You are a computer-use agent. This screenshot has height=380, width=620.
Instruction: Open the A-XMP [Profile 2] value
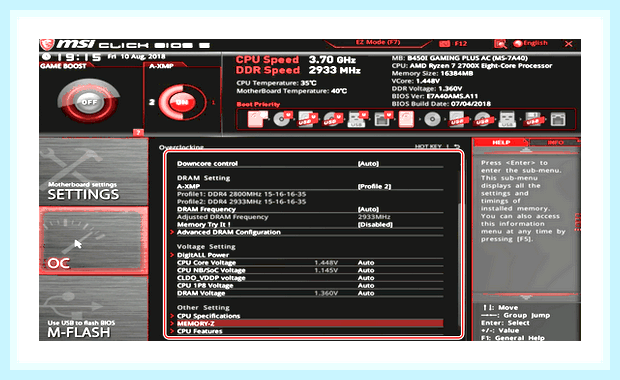click(374, 186)
